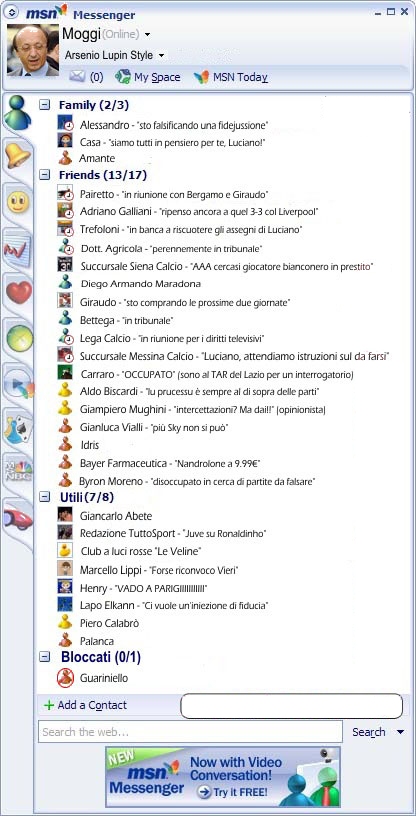
Task: Click Adriano Galliani's avatar icon
Action: (65, 211)
